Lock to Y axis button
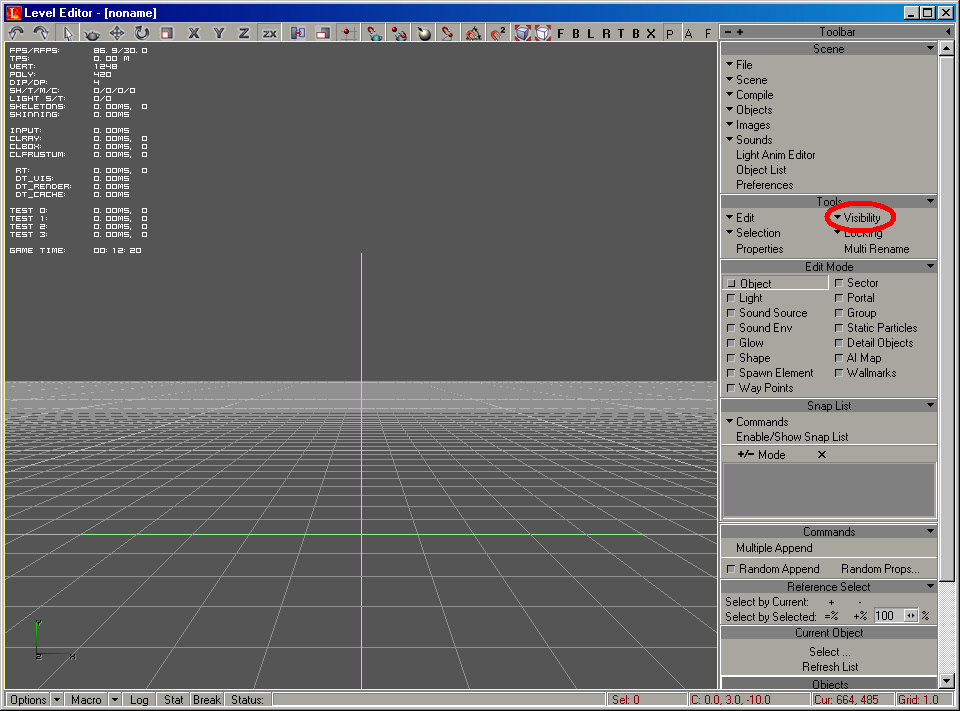960x711 pixels. coord(219,33)
